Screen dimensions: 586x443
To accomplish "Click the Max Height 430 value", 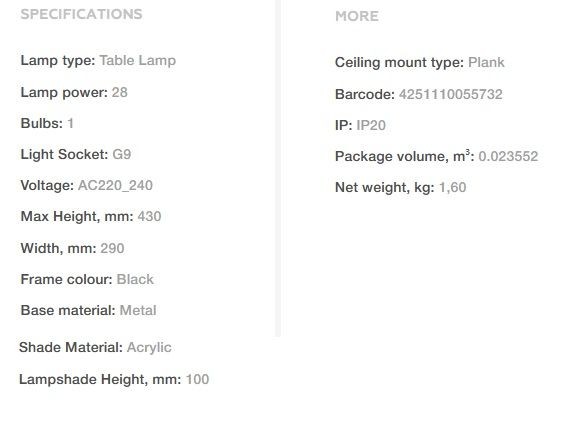I will click(149, 216).
